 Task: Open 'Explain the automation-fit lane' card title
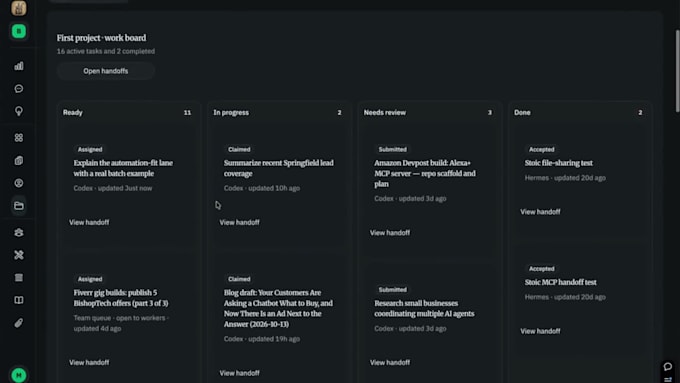(x=123, y=168)
